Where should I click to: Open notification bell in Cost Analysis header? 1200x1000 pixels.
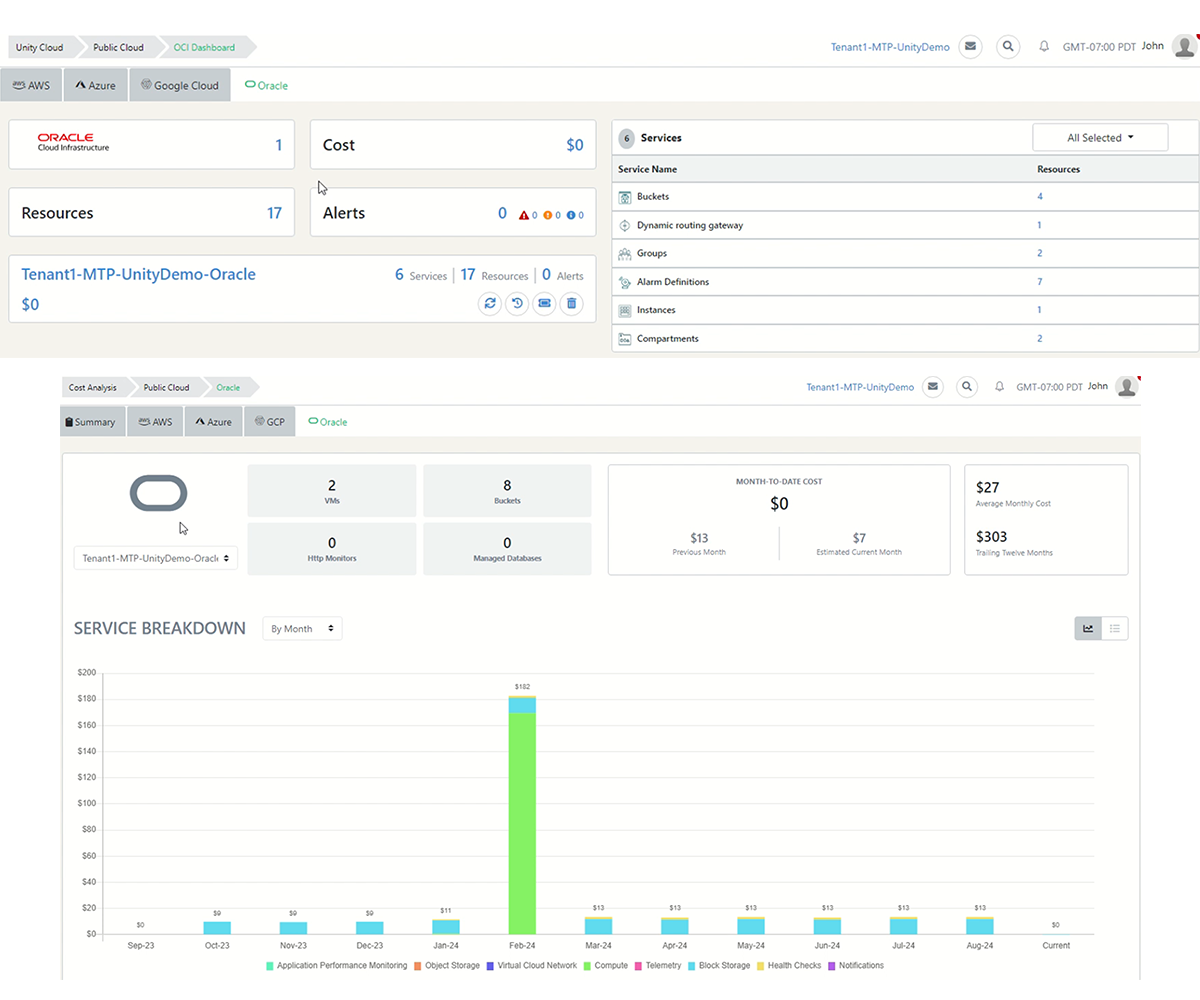click(999, 386)
